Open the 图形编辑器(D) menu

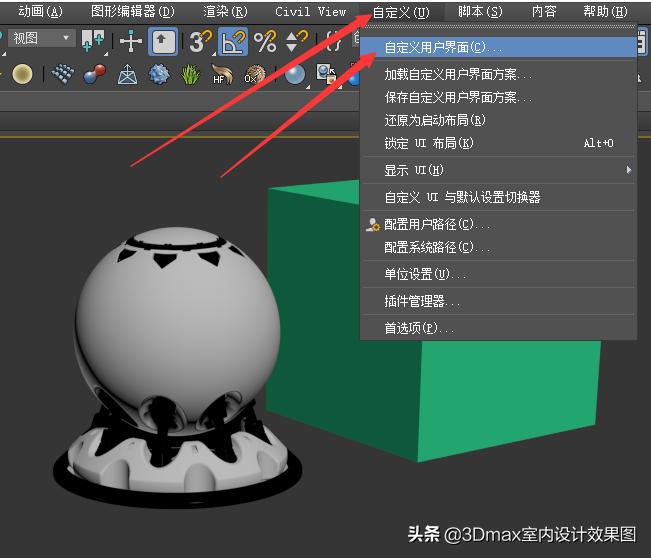tap(132, 12)
